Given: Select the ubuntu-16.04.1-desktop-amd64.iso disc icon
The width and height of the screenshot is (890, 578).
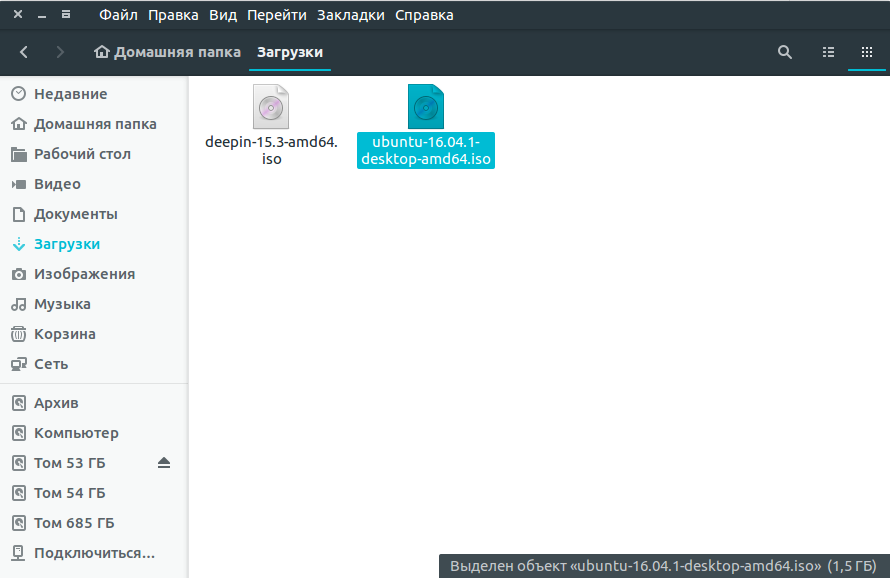Looking at the screenshot, I should [426, 107].
